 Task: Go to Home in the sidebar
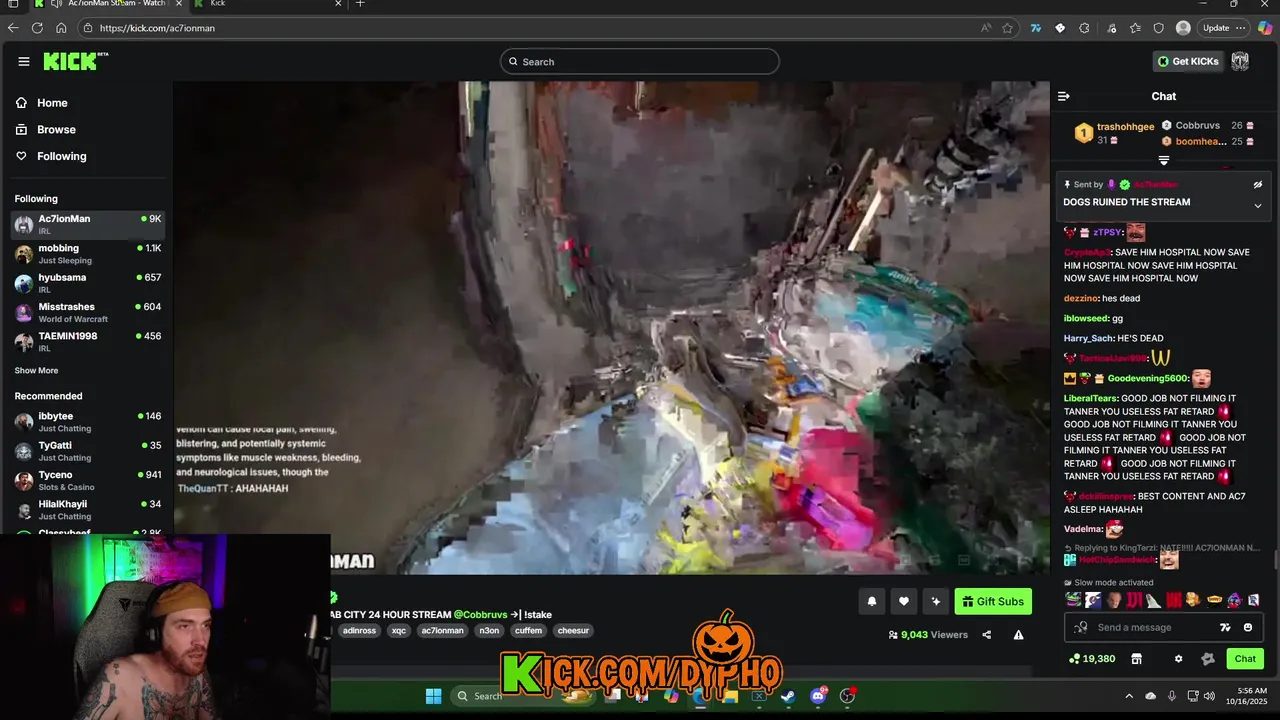pyautogui.click(x=52, y=103)
